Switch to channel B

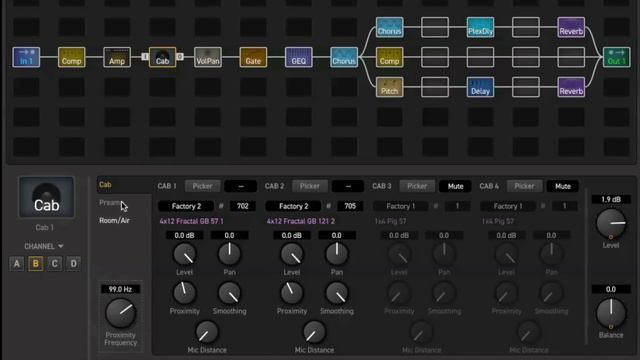pyautogui.click(x=36, y=264)
